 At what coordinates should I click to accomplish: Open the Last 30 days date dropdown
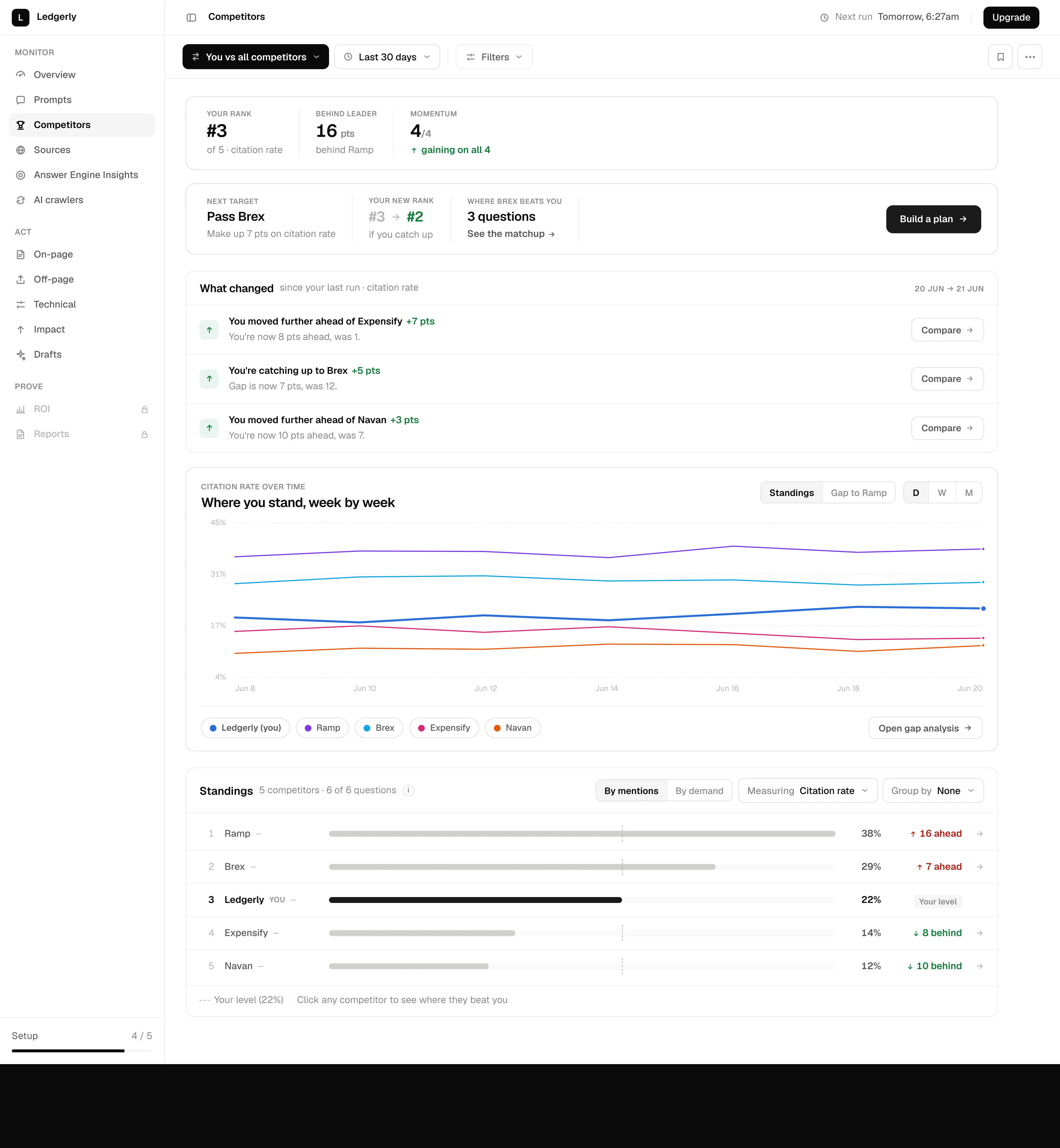click(387, 57)
